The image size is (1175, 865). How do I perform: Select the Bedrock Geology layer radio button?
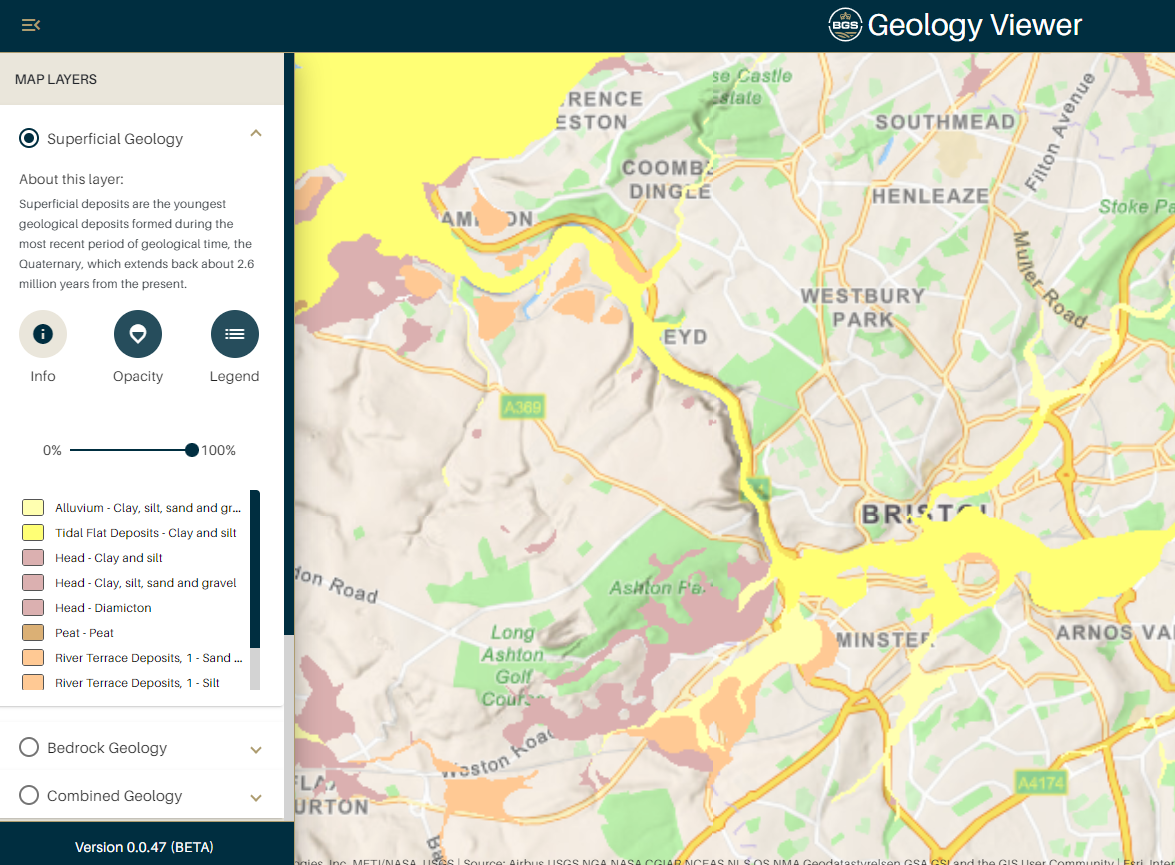click(x=29, y=748)
